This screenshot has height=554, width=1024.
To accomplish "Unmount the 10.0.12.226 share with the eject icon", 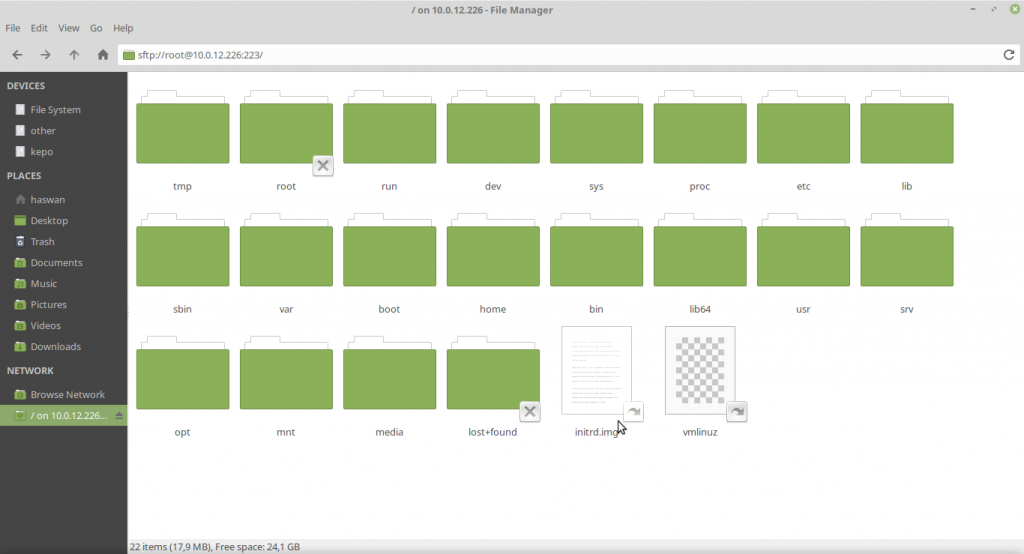I will point(119,416).
